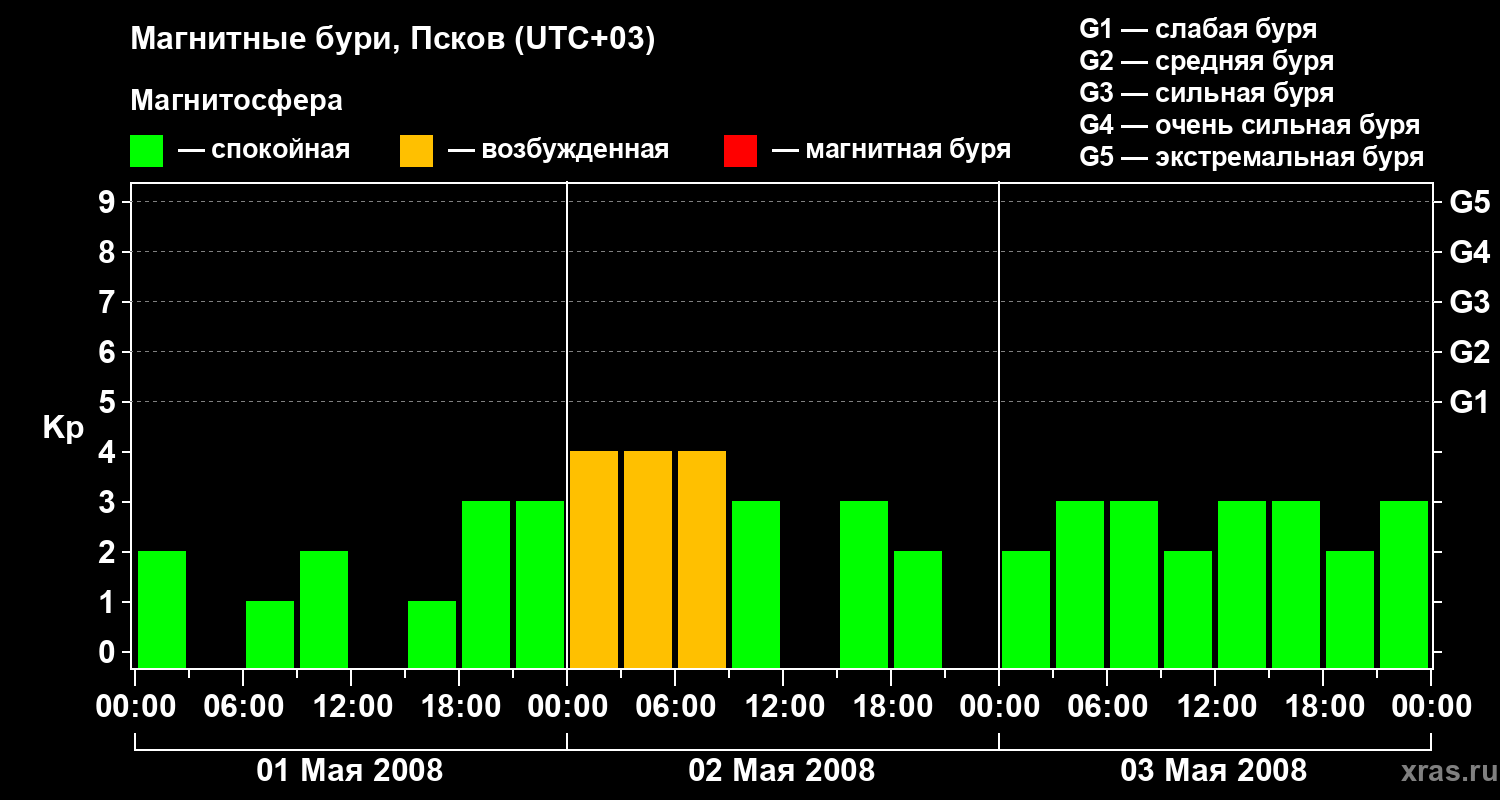Click the green bar at 09:00–12:00 on 02 Мая
The image size is (1500, 800).
pos(756,584)
